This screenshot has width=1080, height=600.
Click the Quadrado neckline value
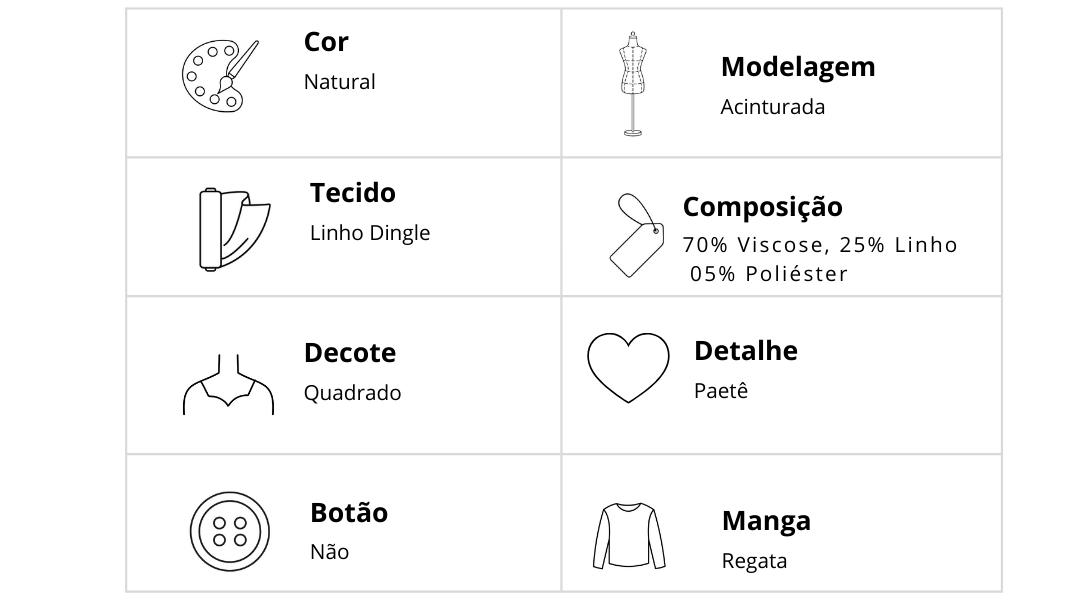pos(352,393)
